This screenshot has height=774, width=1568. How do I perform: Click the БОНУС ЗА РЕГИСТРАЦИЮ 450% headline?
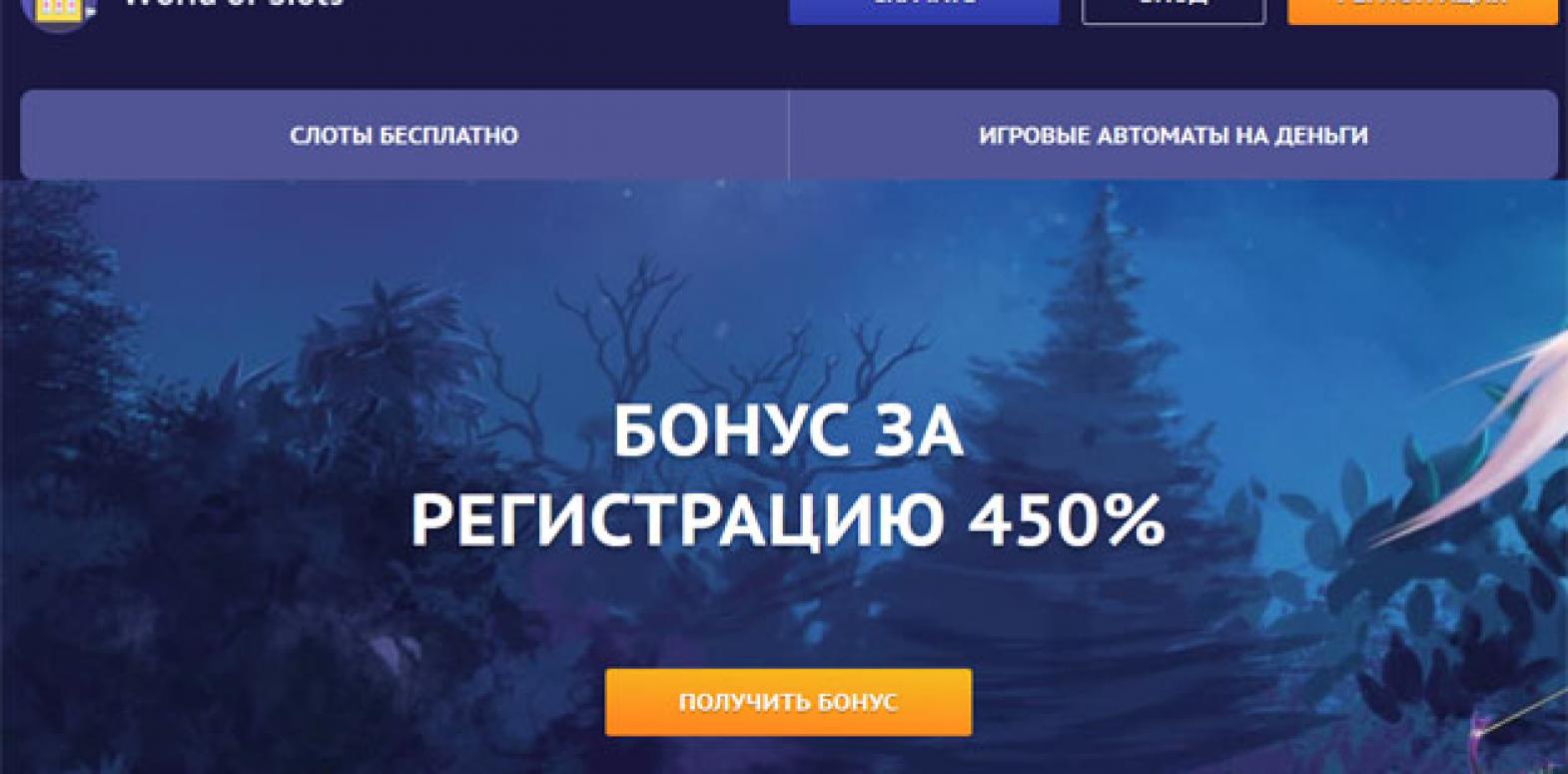click(x=788, y=475)
